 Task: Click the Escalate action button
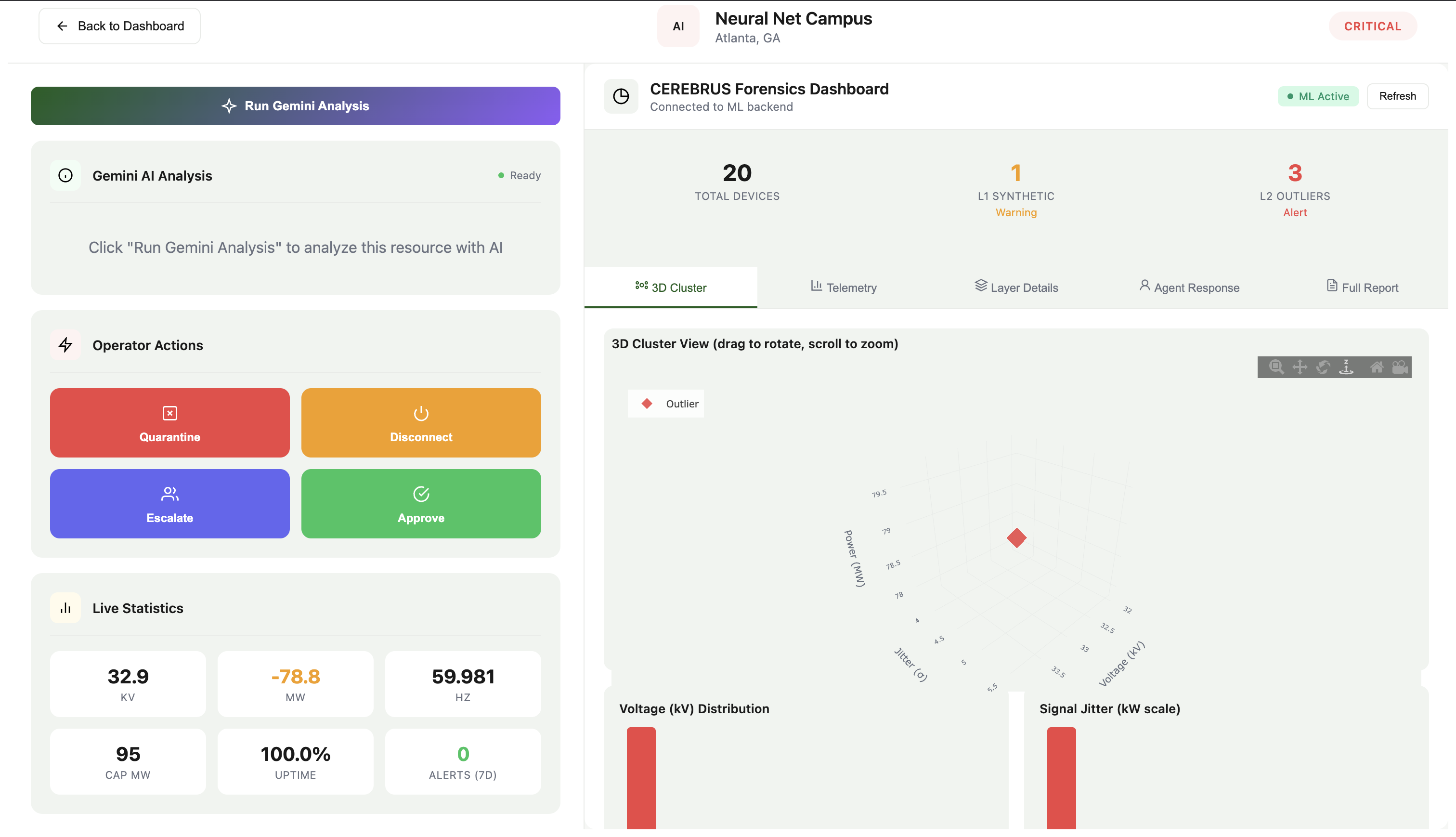pyautogui.click(x=169, y=504)
